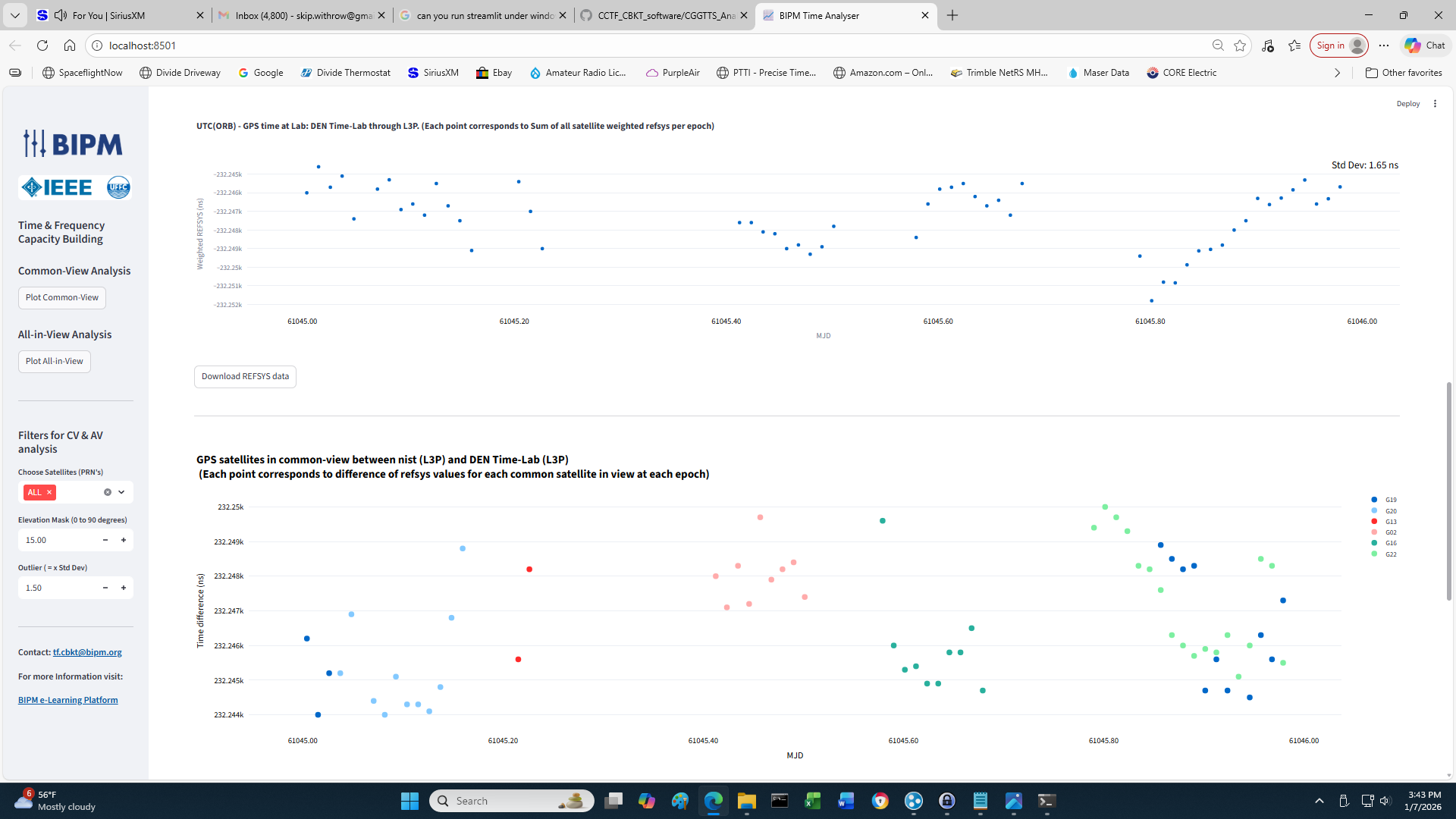The image size is (1456, 819).
Task: Click the favorites star icon in address bar
Action: (1240, 45)
